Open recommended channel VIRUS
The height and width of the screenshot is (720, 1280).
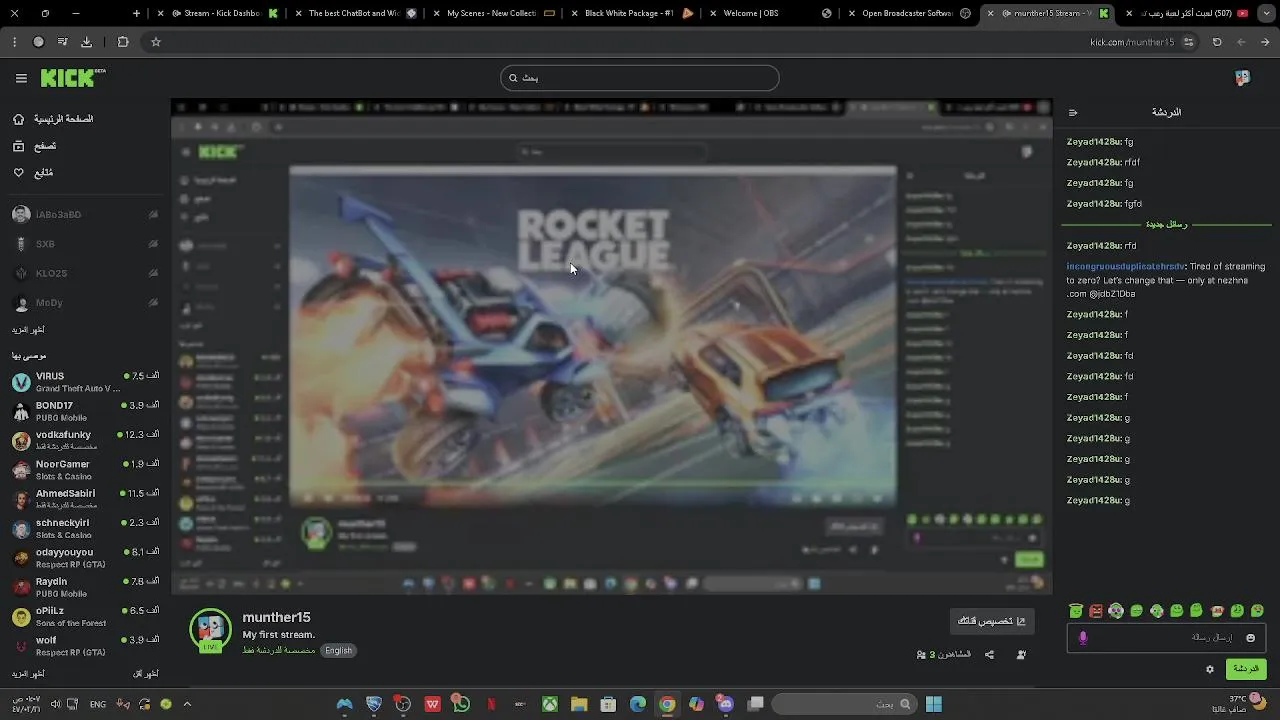point(85,382)
